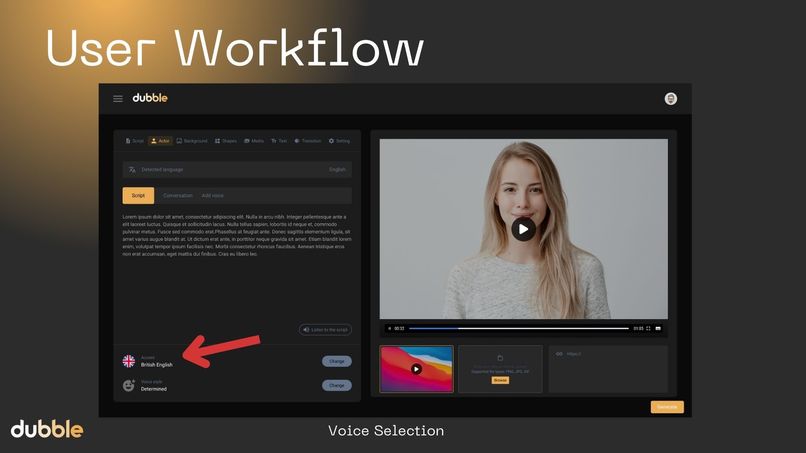Click Add voice
806x453 pixels.
point(212,195)
